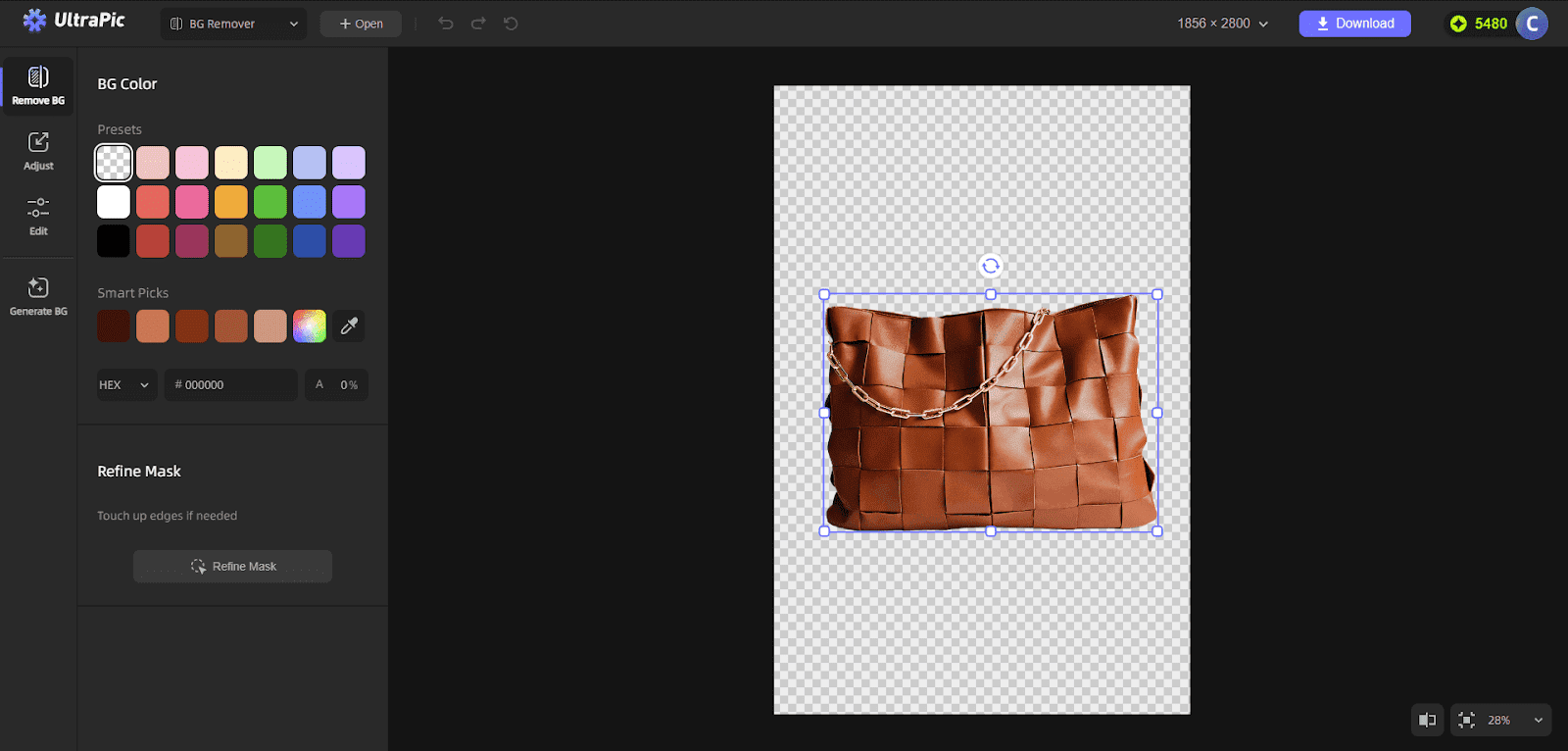Select the transparent background preset
Screen dimensions: 1568x751
[x=114, y=163]
